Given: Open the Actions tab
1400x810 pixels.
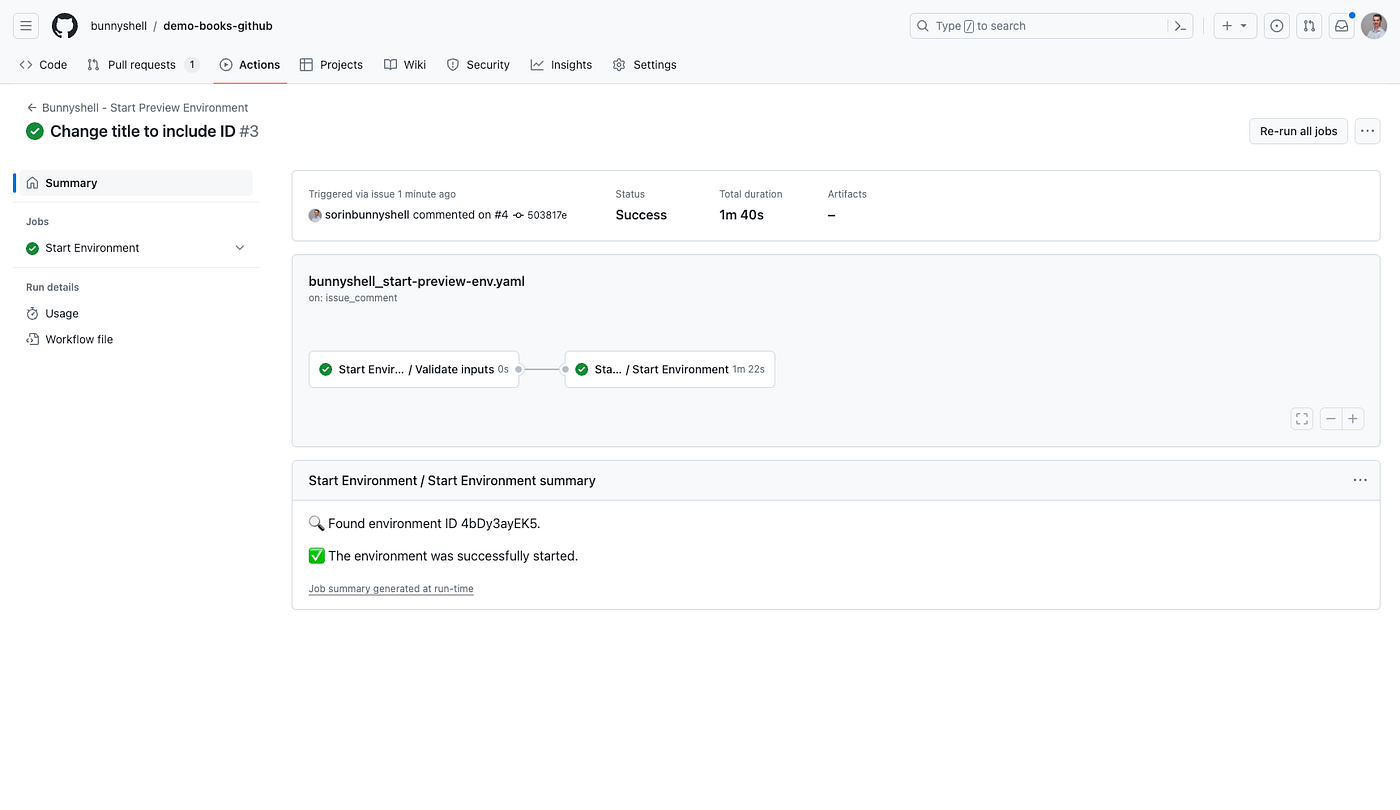Looking at the screenshot, I should (x=250, y=65).
